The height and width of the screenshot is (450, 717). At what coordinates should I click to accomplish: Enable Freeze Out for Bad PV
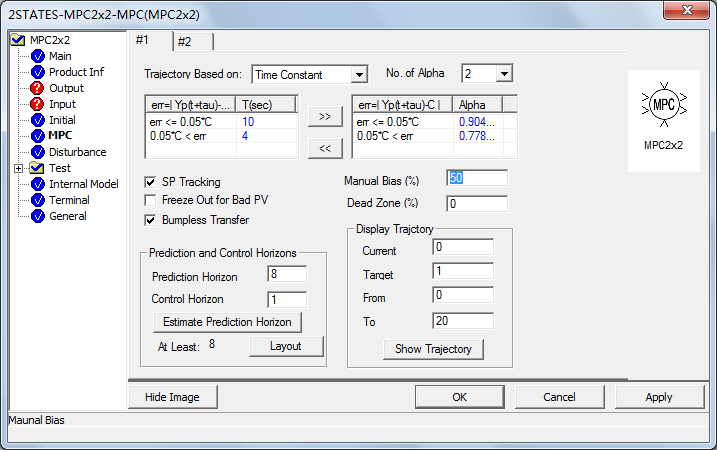(150, 200)
